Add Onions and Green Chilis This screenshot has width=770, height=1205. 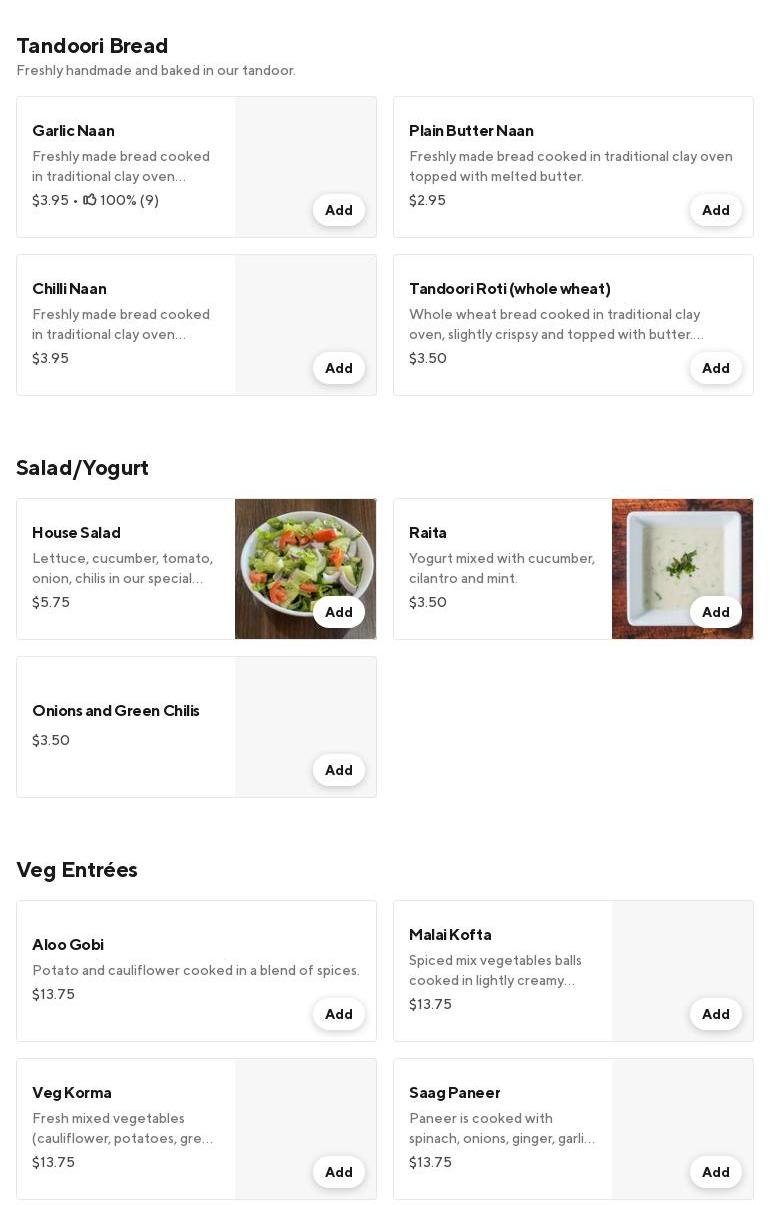pos(338,770)
